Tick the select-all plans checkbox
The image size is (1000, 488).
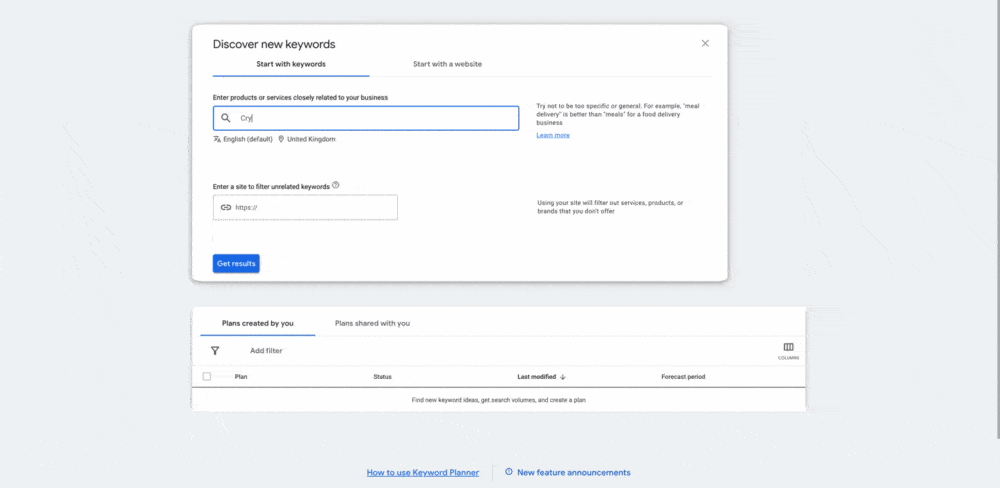(207, 376)
